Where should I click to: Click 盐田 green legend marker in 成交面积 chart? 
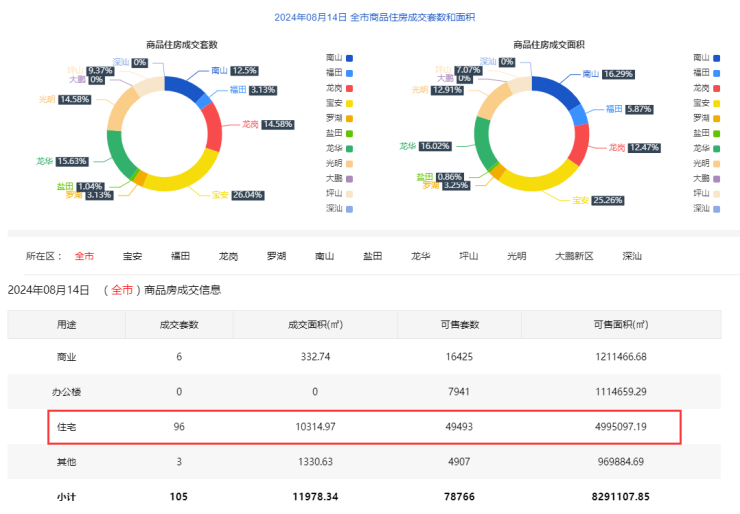point(716,133)
